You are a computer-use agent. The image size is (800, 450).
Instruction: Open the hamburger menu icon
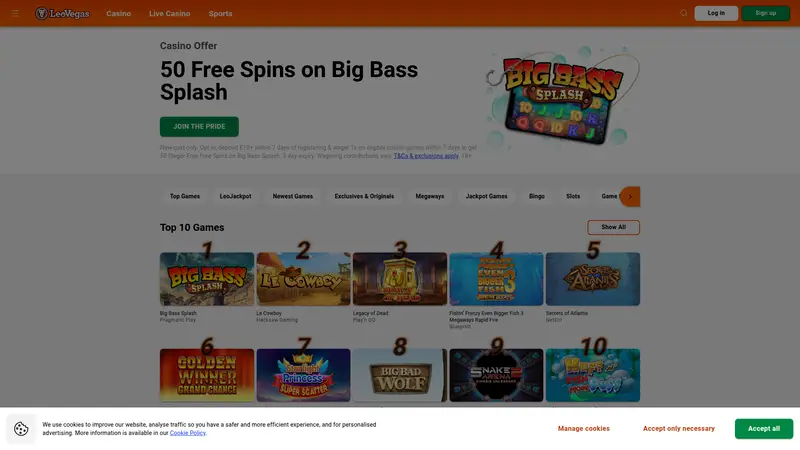pos(15,13)
